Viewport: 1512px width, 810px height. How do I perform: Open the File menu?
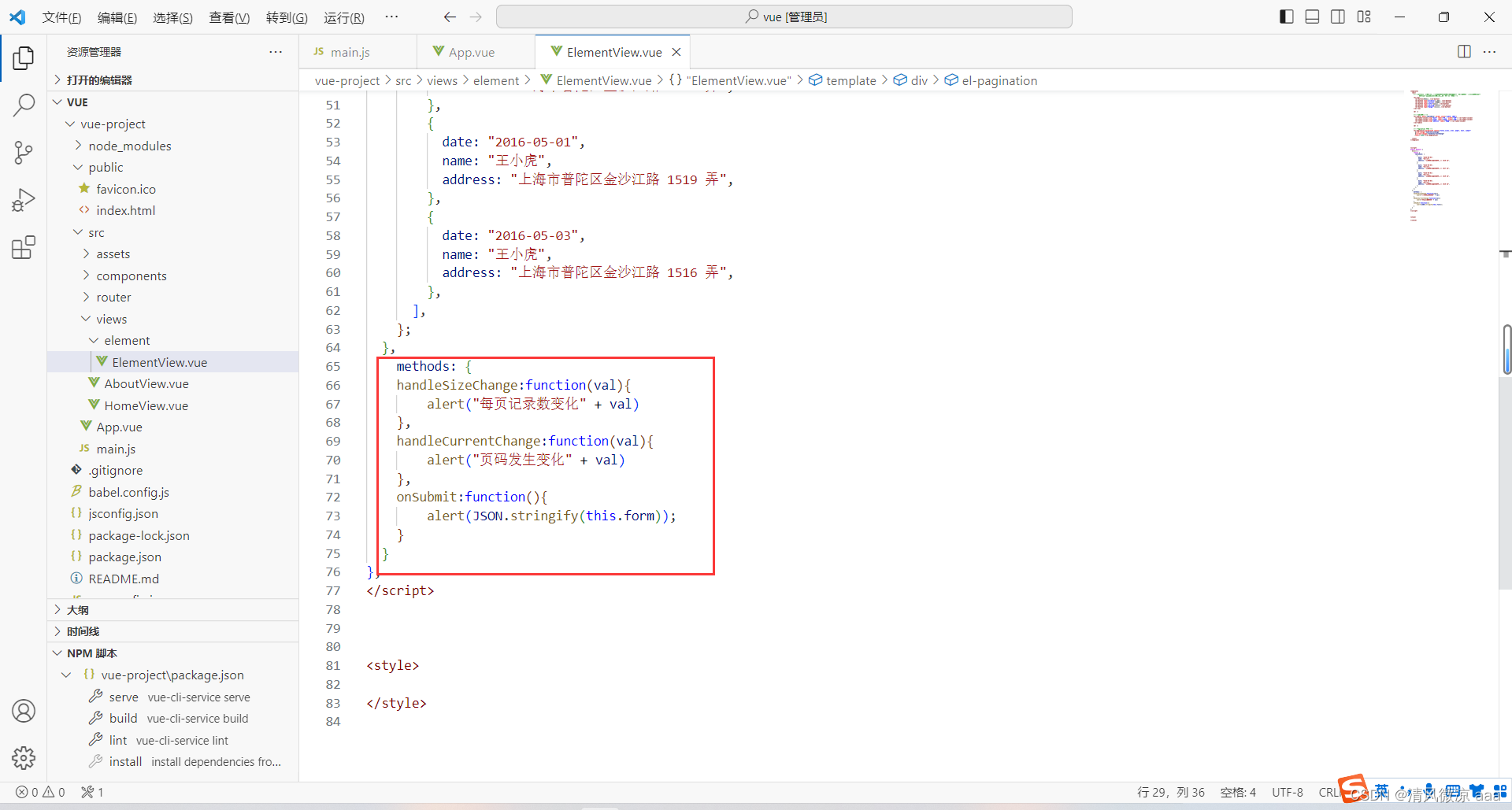[x=61, y=17]
